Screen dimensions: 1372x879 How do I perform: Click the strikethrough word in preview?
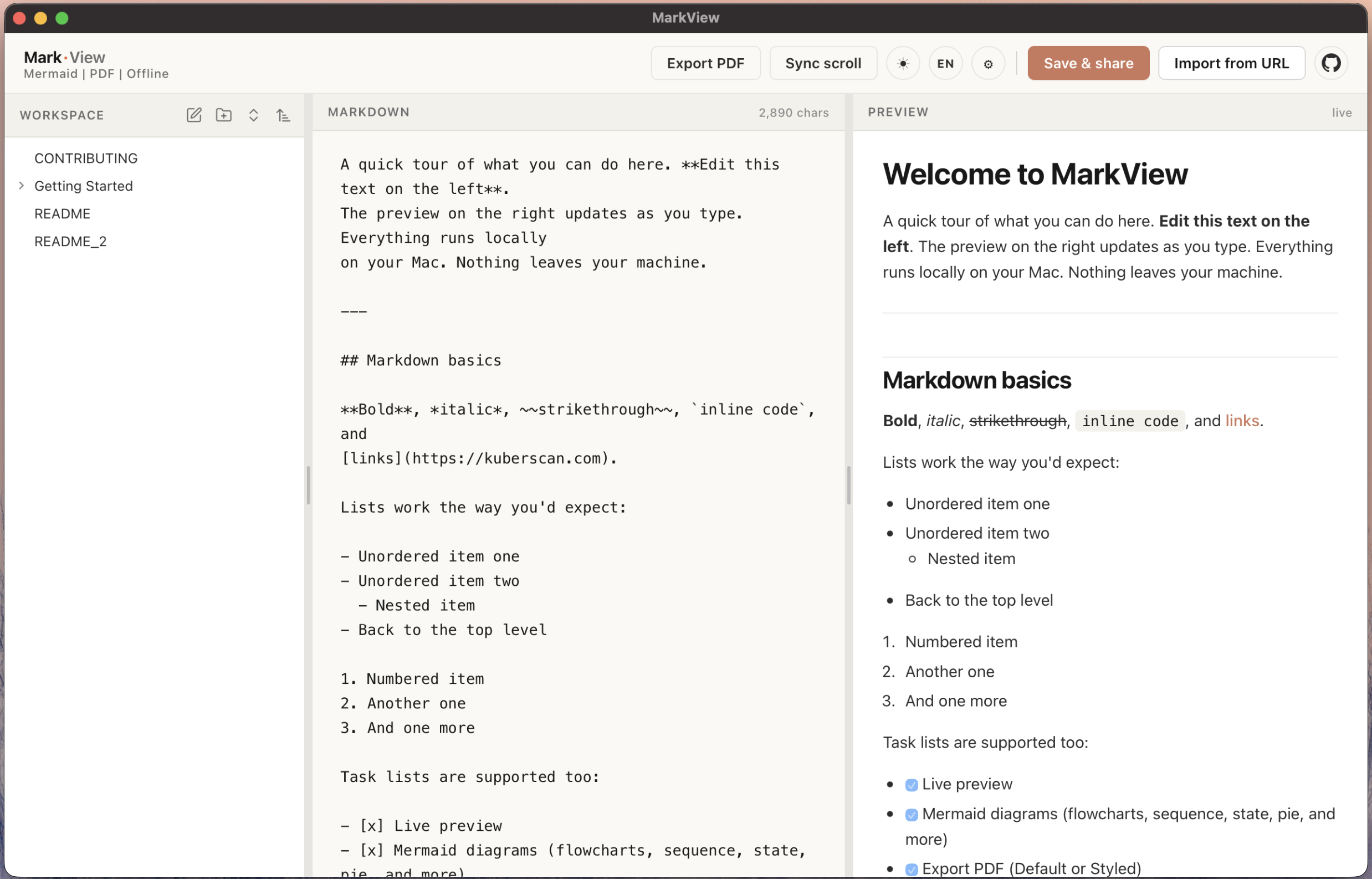tap(1017, 421)
